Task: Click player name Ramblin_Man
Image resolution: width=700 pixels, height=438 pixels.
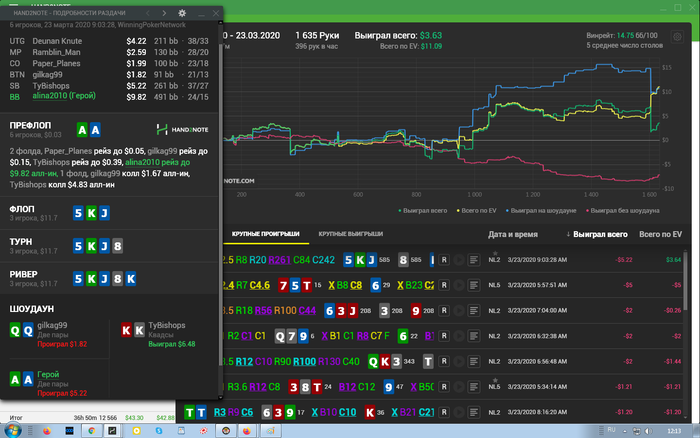Action: 56,52
